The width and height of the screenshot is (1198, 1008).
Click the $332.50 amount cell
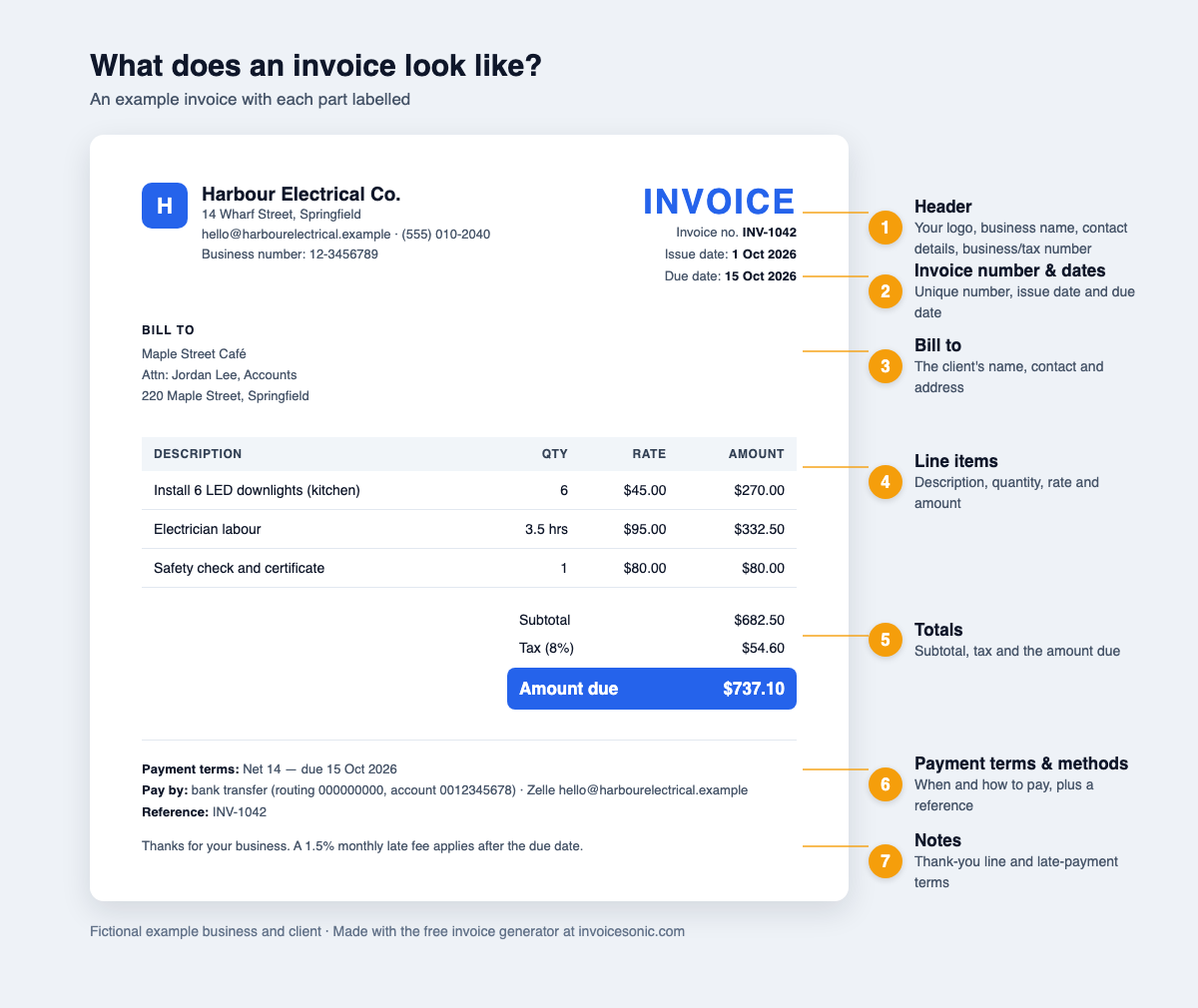click(759, 529)
